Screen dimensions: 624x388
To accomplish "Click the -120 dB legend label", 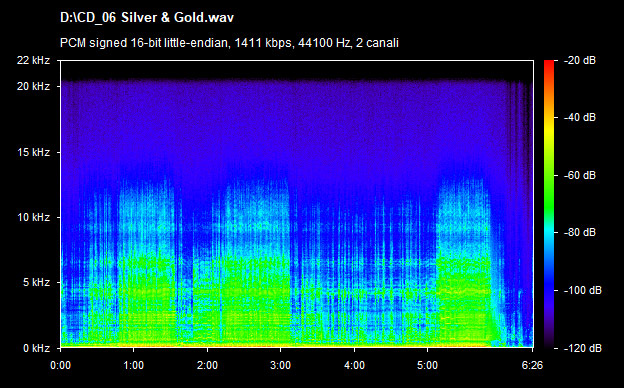I will pyautogui.click(x=583, y=348).
